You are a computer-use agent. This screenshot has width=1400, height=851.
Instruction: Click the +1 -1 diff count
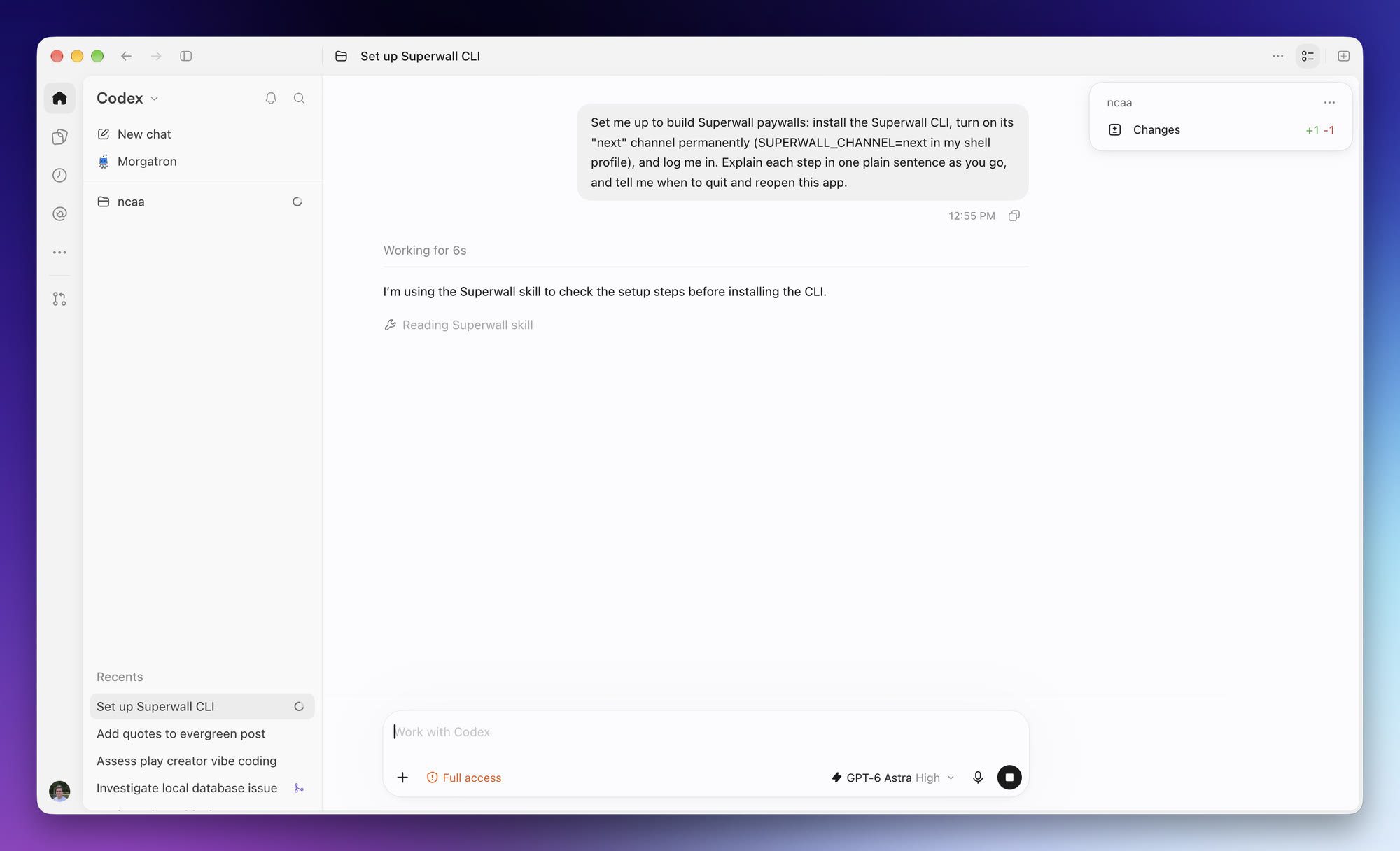[x=1319, y=130]
